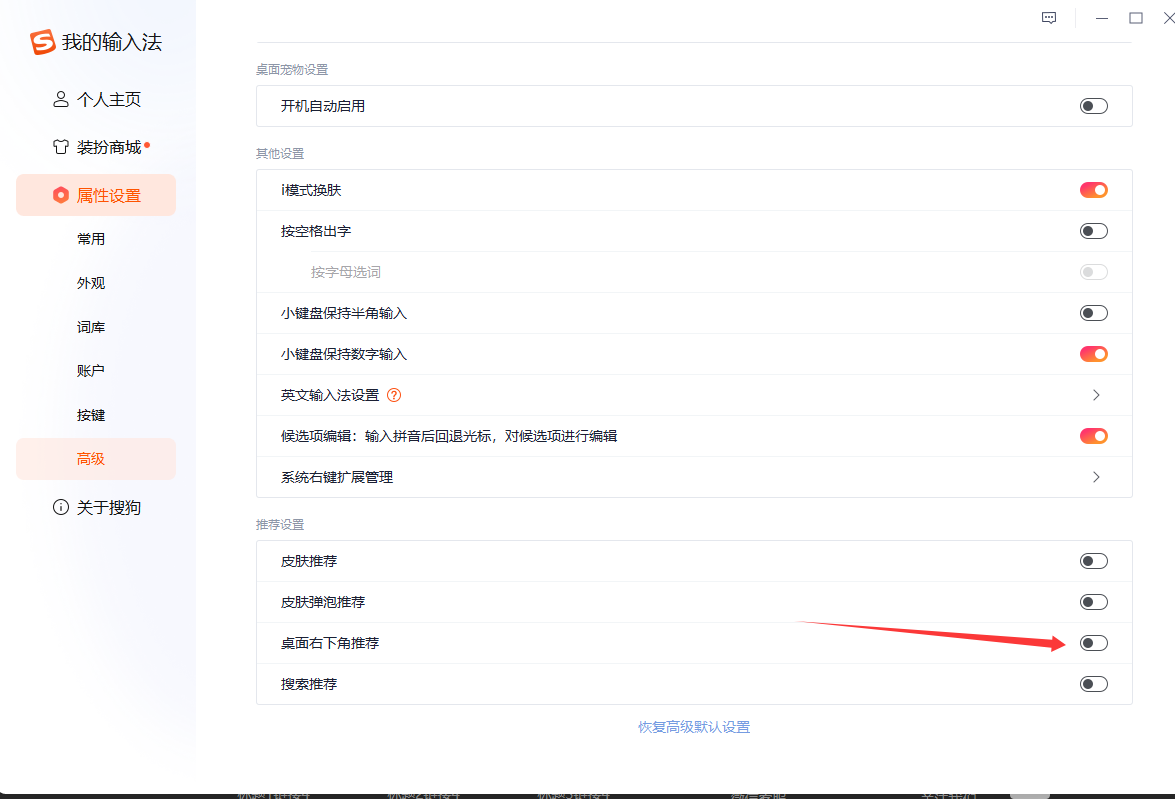Click the Sogou logo icon

(43, 42)
